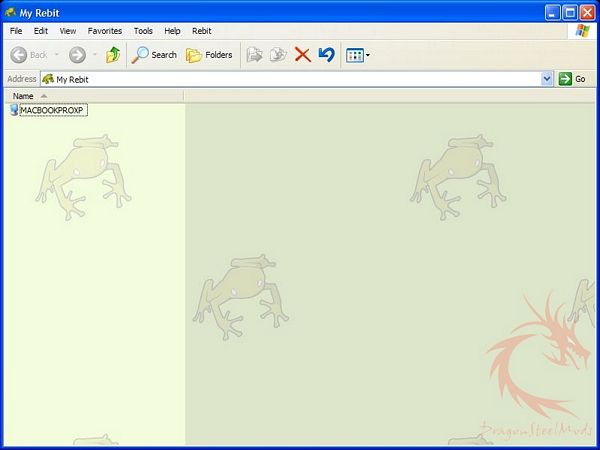Expand the Back button history arrow

point(56,55)
